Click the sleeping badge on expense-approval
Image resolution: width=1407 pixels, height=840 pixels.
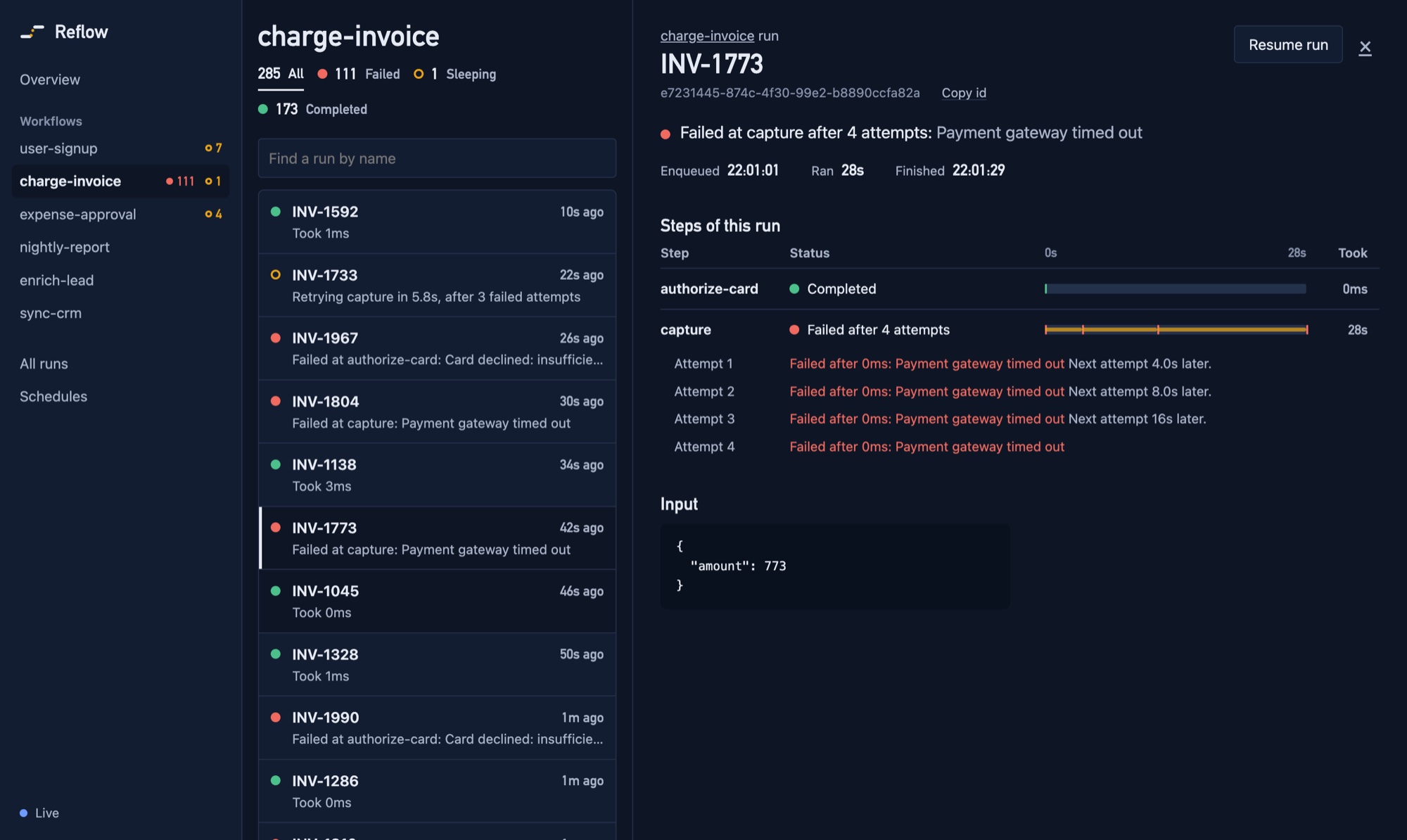pyautogui.click(x=213, y=214)
